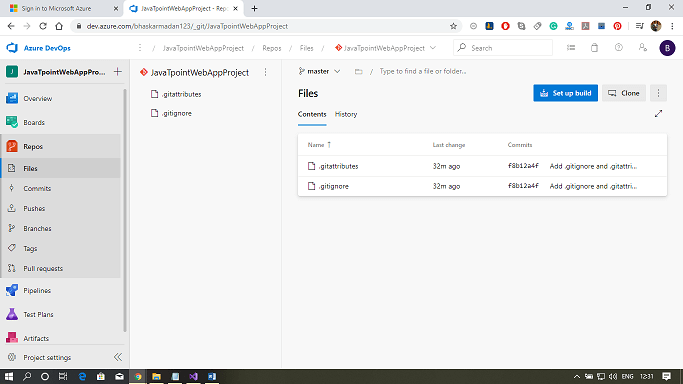Open a new browser tab

coord(254,9)
